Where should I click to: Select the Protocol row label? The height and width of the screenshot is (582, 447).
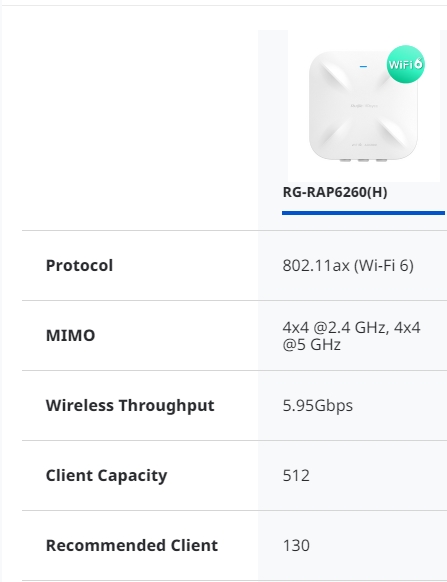79,265
